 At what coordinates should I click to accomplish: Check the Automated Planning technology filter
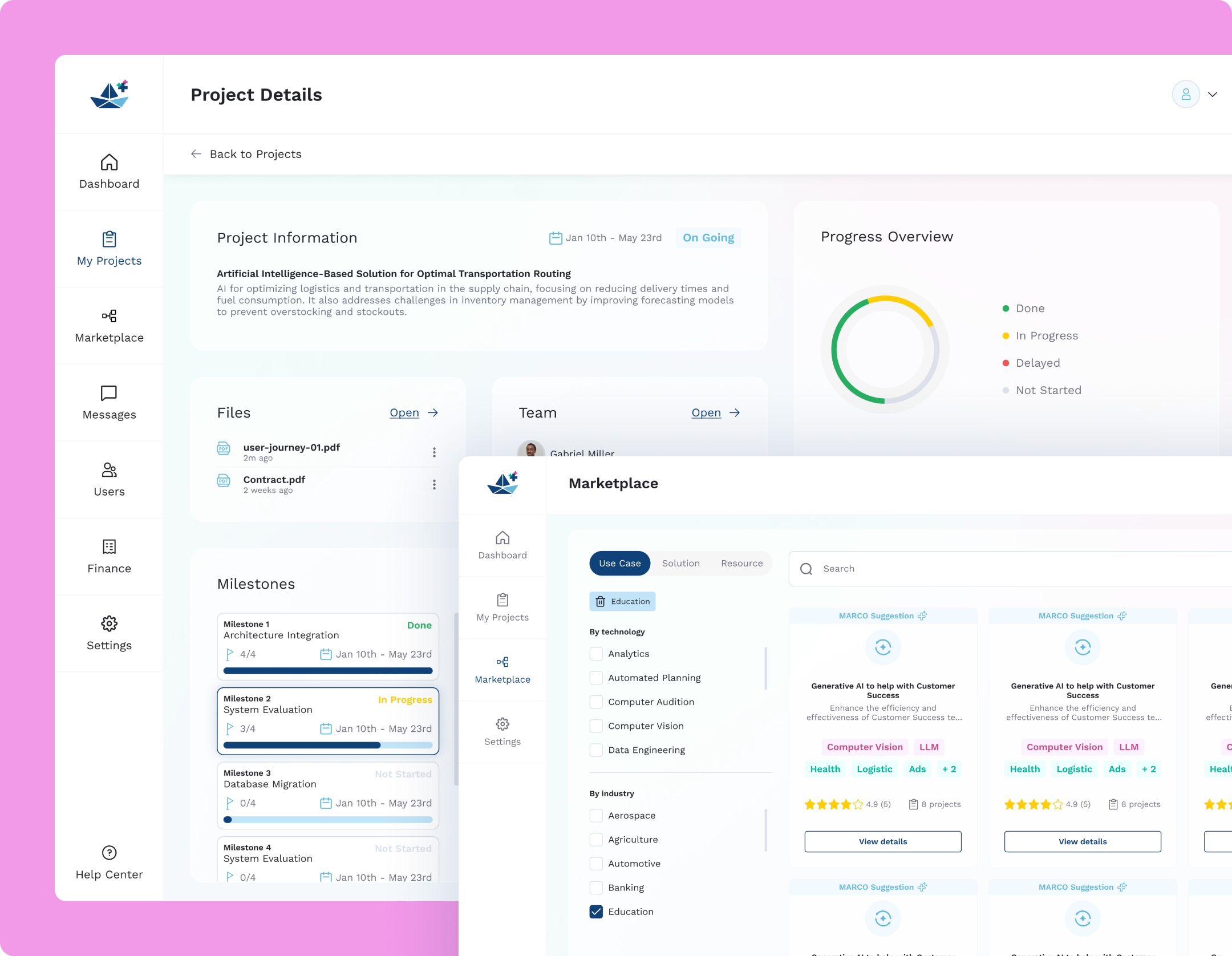pyautogui.click(x=596, y=678)
